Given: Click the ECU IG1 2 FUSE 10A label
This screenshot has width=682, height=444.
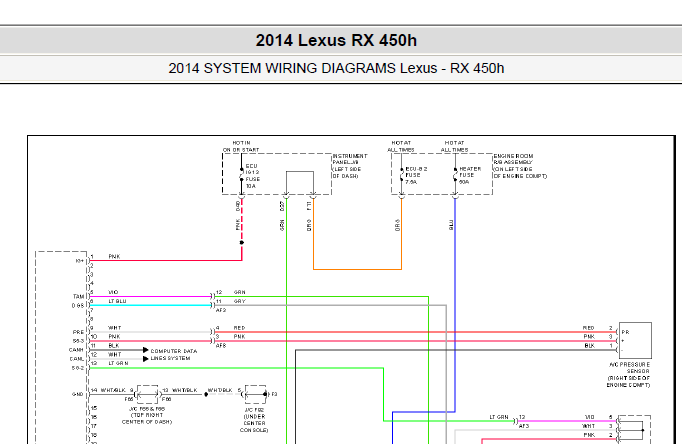Looking at the screenshot, I should click(x=253, y=176).
